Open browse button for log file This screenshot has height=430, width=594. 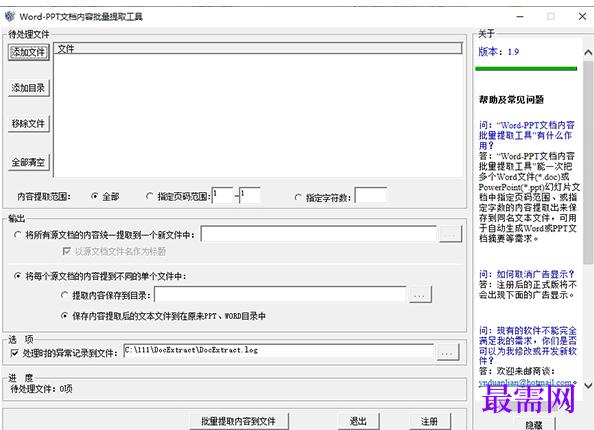(x=448, y=352)
